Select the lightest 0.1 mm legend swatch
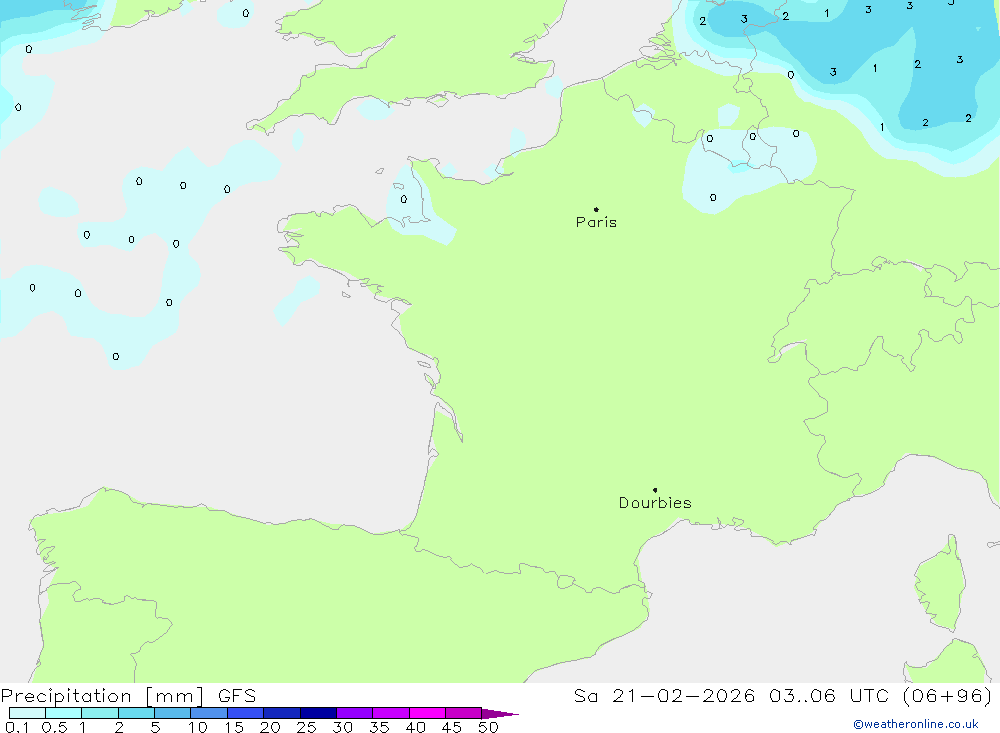The height and width of the screenshot is (733, 1000). (27, 713)
